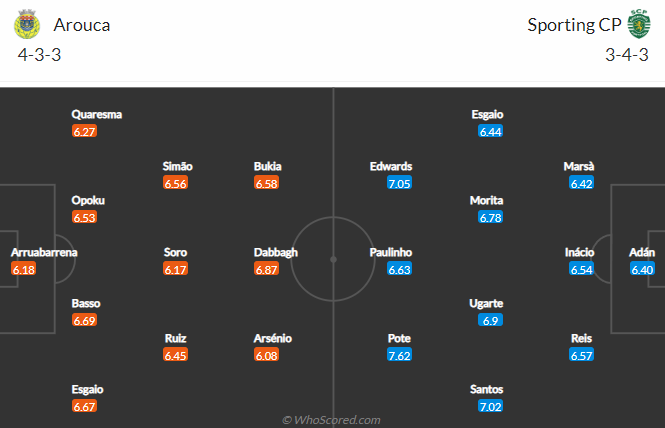Click player name Basso
665x428 pixels.
(x=86, y=303)
